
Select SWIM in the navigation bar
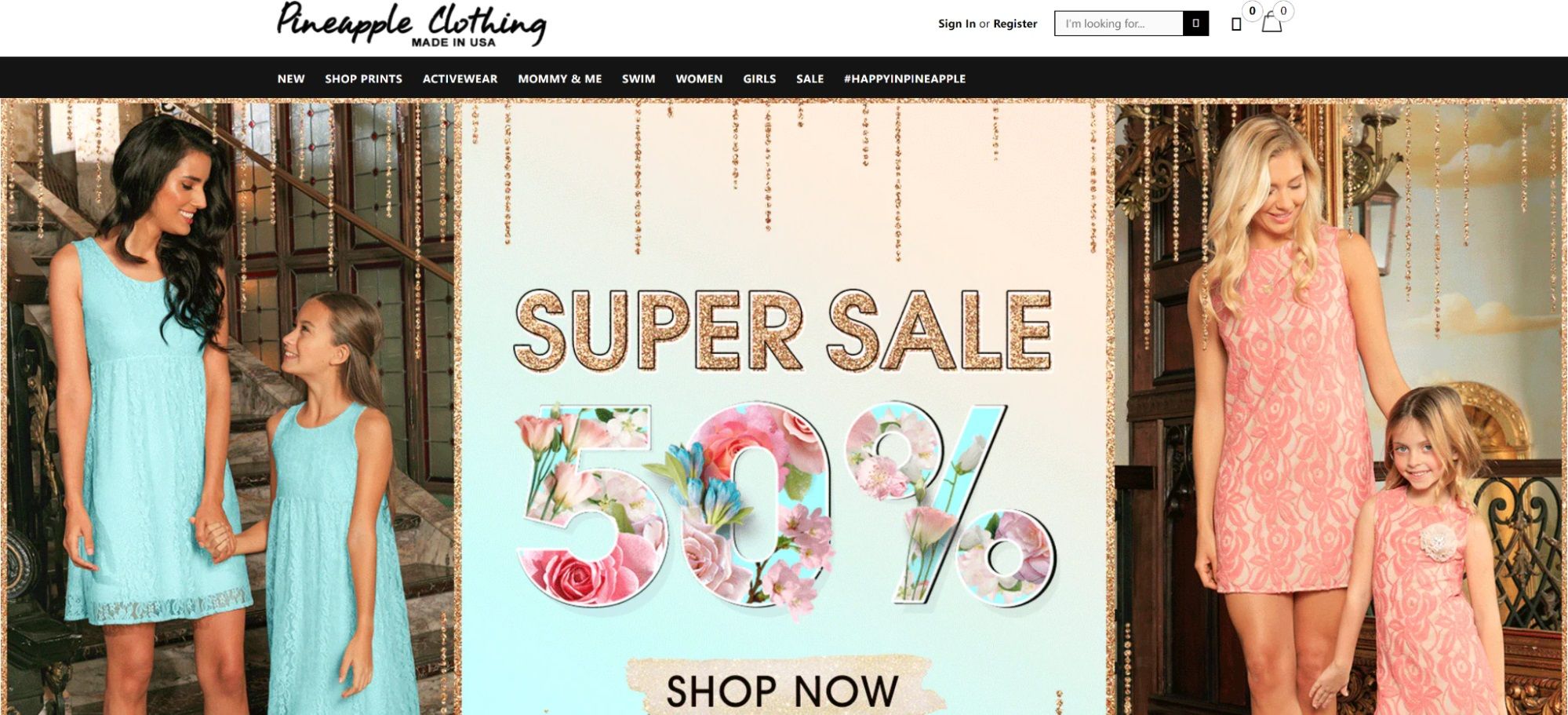click(x=638, y=78)
